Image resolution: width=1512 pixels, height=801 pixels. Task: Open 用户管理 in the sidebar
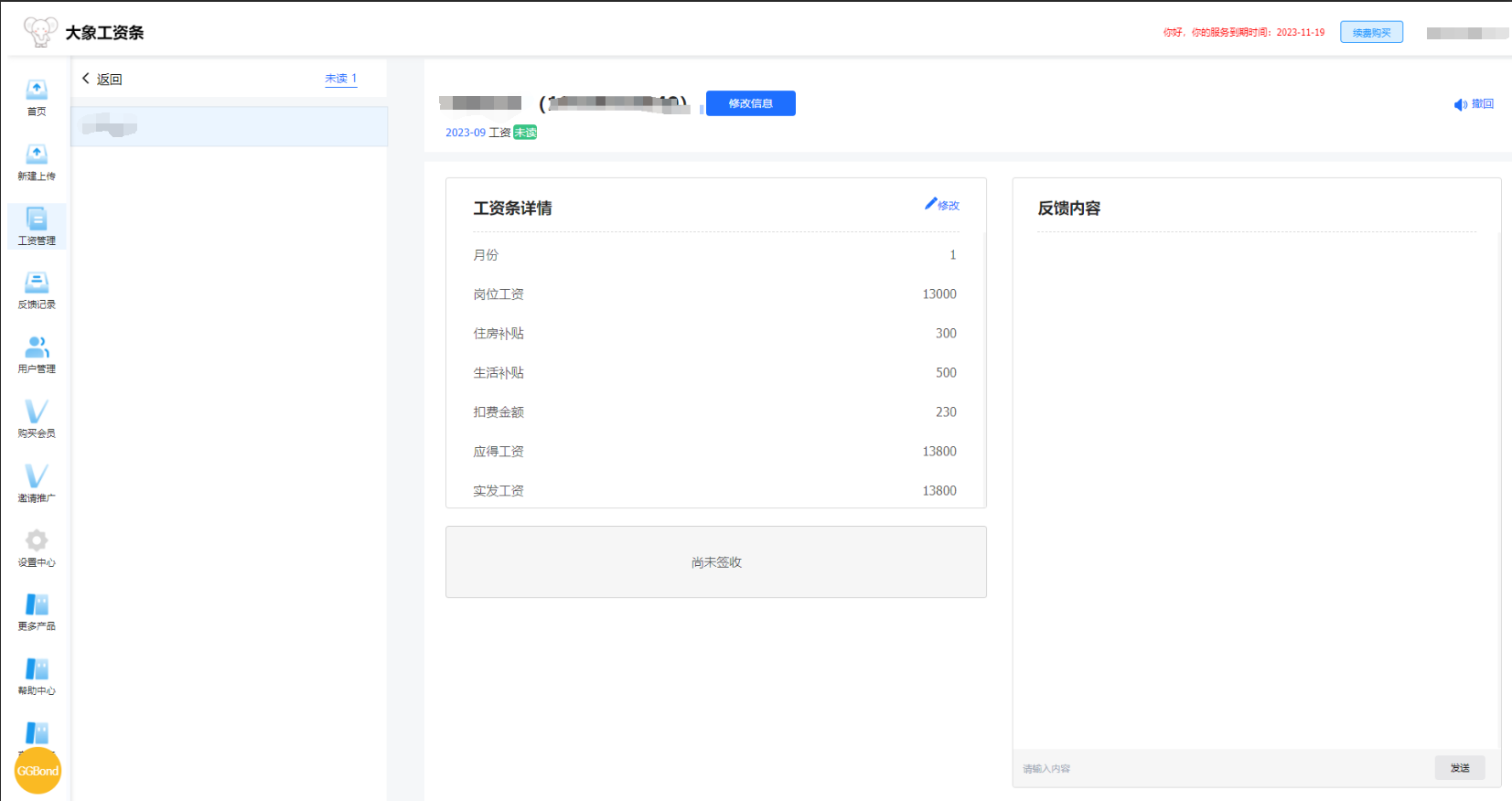pos(37,356)
